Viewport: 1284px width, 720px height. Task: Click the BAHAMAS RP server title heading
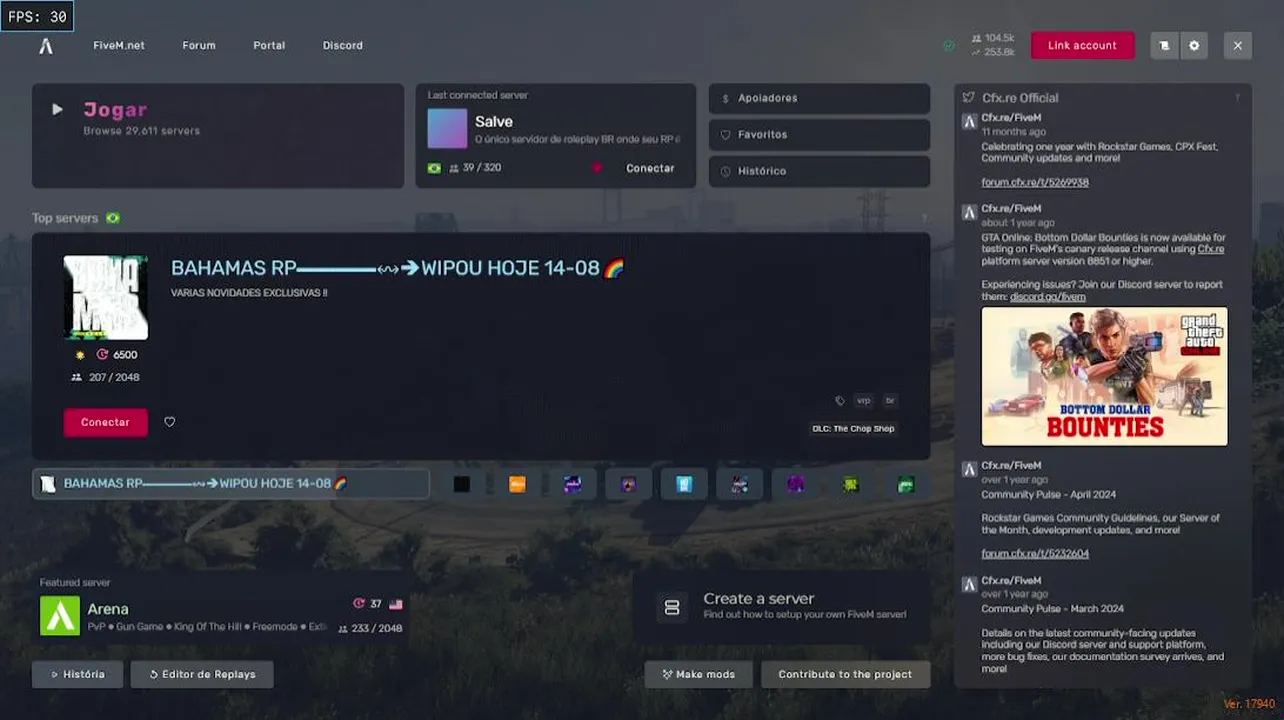(x=397, y=268)
